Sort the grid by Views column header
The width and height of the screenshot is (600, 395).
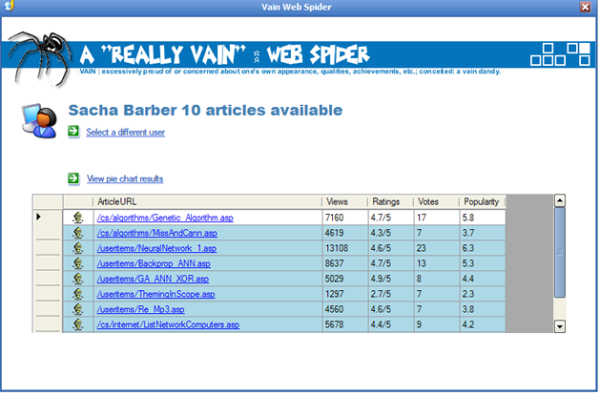click(x=345, y=202)
